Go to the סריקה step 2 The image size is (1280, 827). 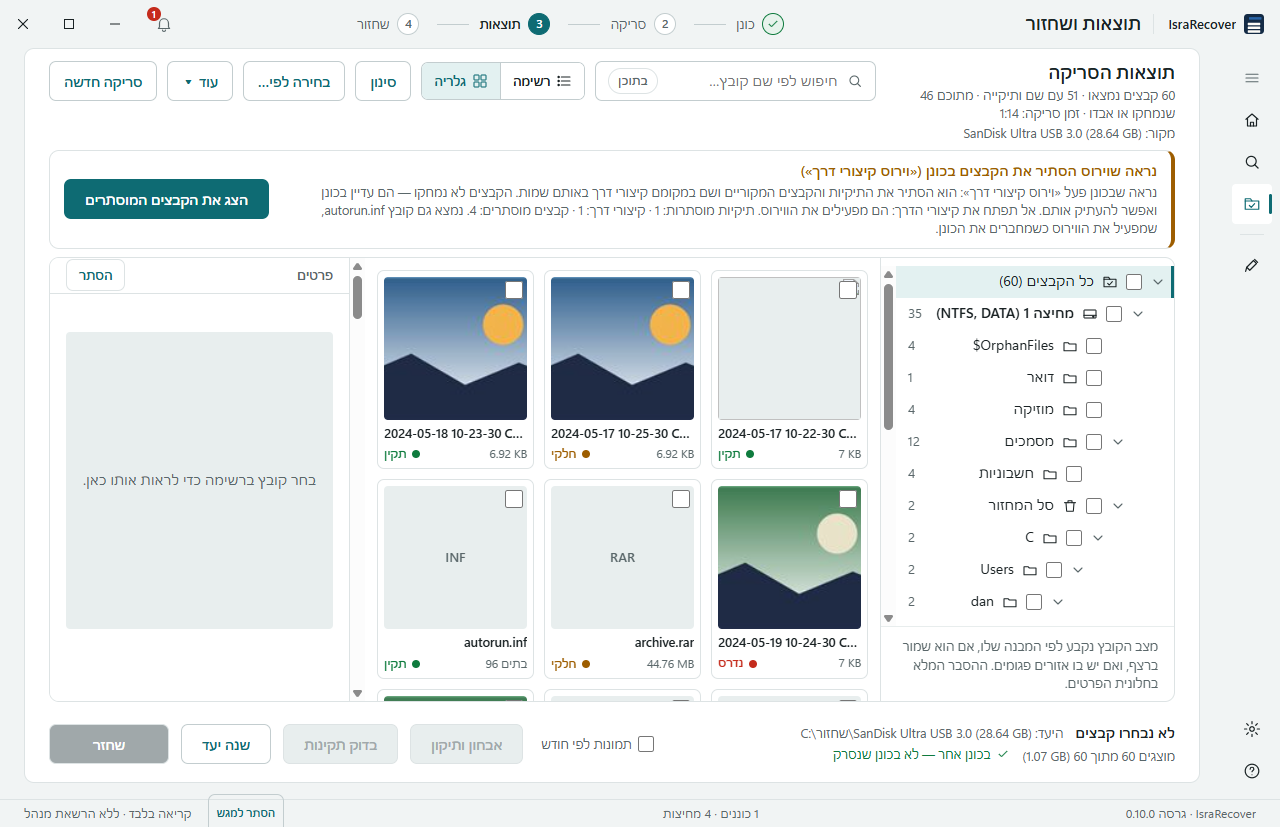(644, 24)
